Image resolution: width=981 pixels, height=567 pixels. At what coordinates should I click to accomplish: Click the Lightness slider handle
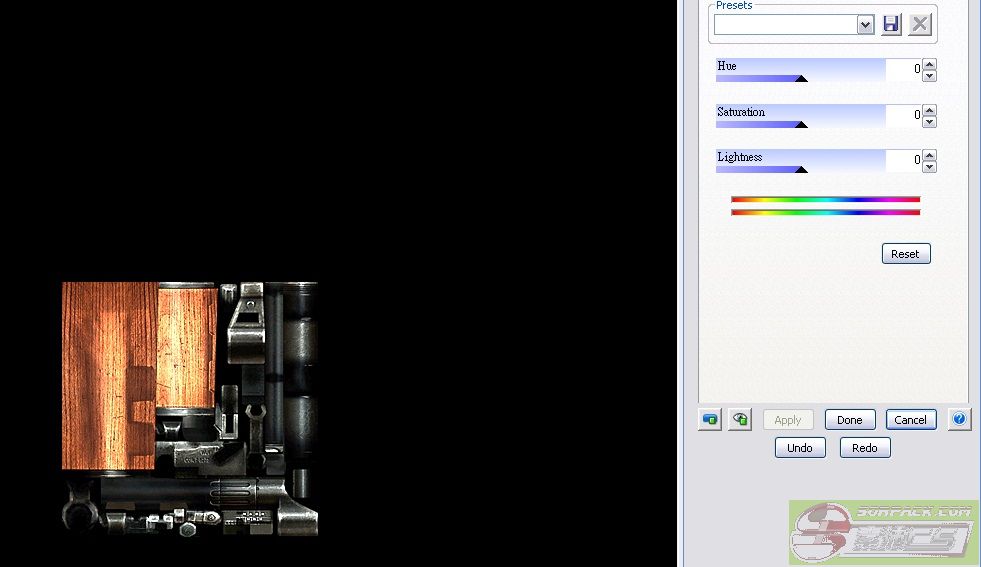tap(801, 170)
